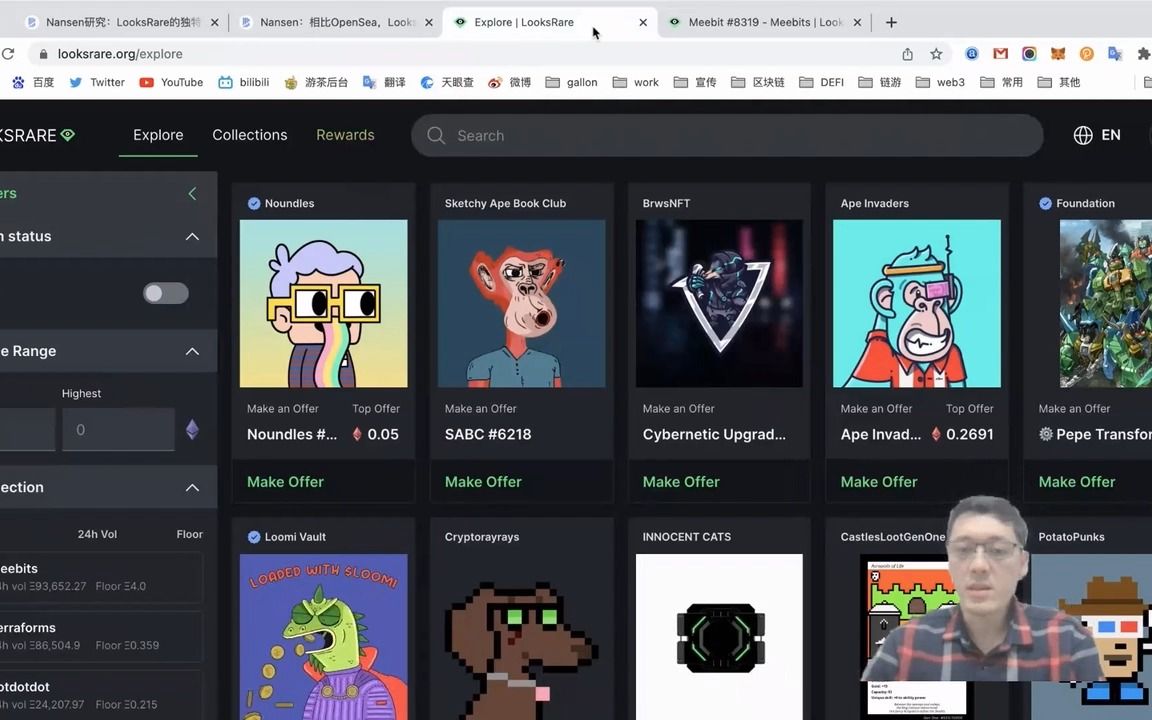This screenshot has width=1152, height=720.
Task: Open the MetaMask fox extension icon
Action: click(1057, 54)
